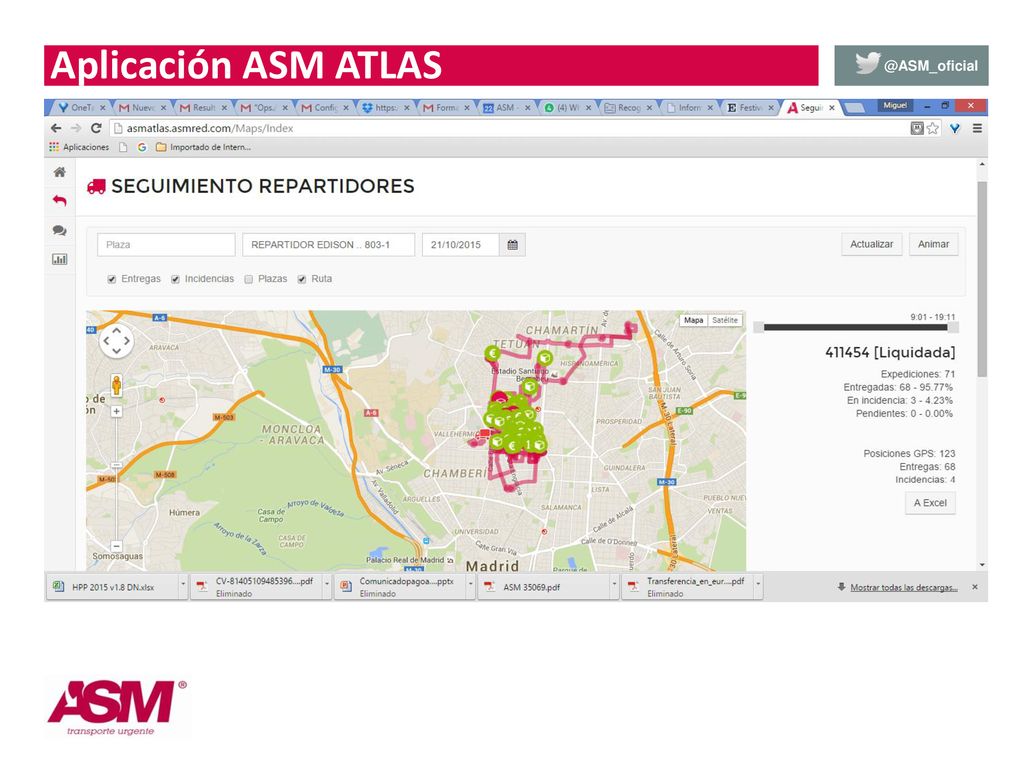Open the new tab button
The width and height of the screenshot is (1024, 768).
854,108
